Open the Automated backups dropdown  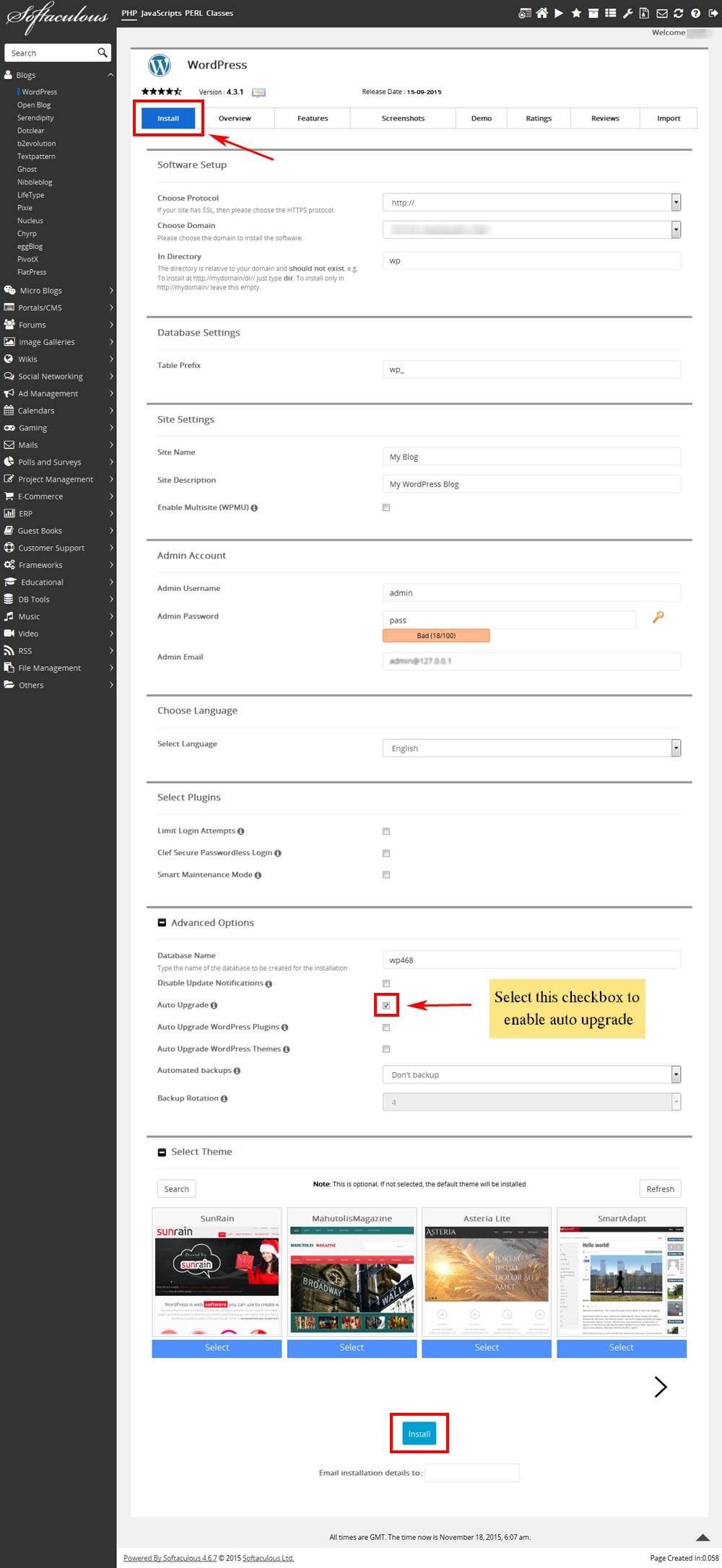(x=531, y=1074)
